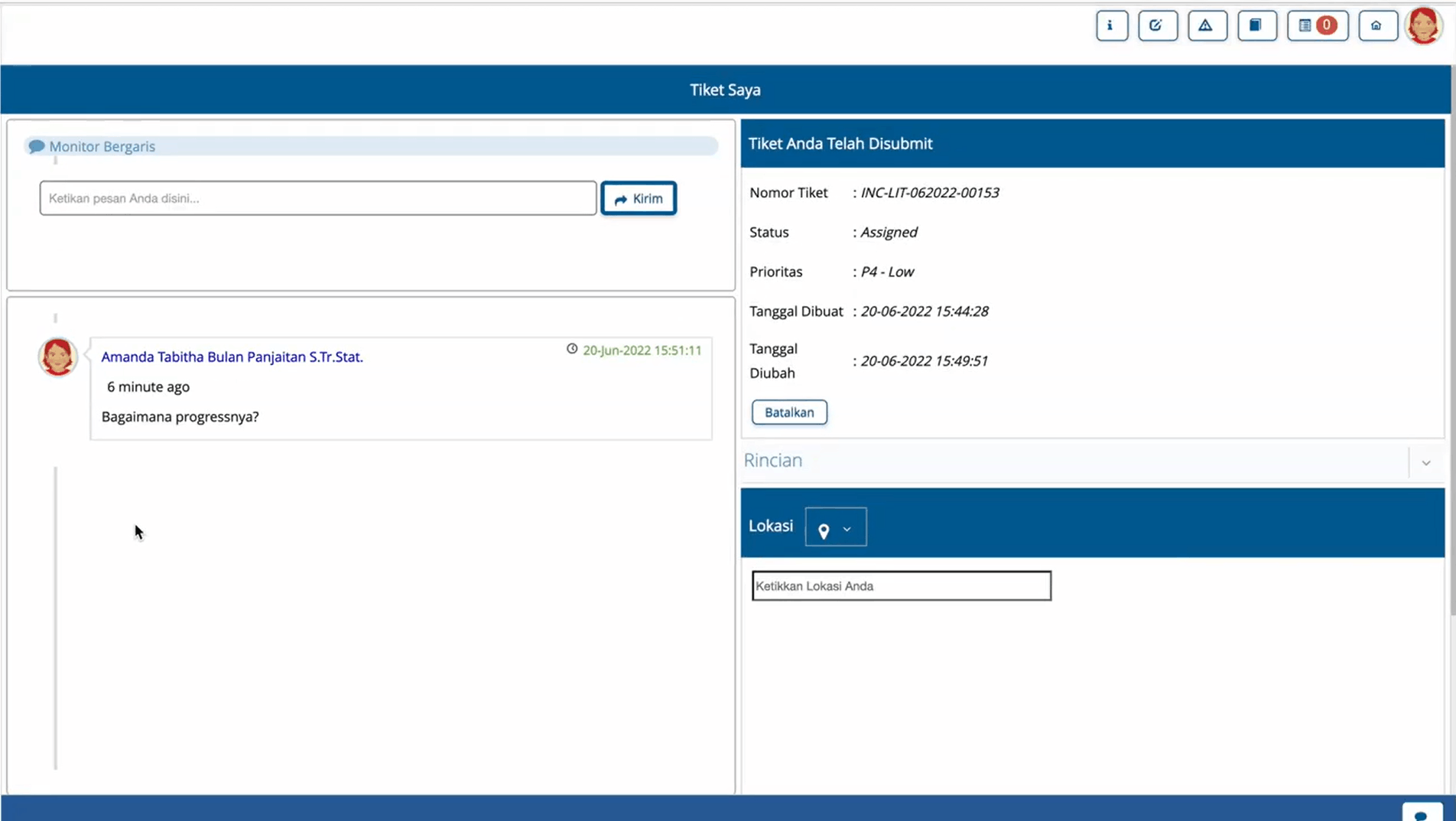The width and height of the screenshot is (1456, 821).
Task: Click the speech bubble icon beside Monitor Bergaris
Action: pyautogui.click(x=36, y=146)
